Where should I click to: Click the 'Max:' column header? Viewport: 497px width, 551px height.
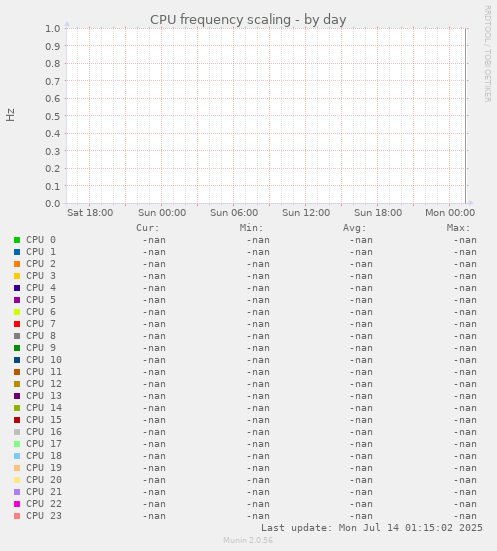458,228
